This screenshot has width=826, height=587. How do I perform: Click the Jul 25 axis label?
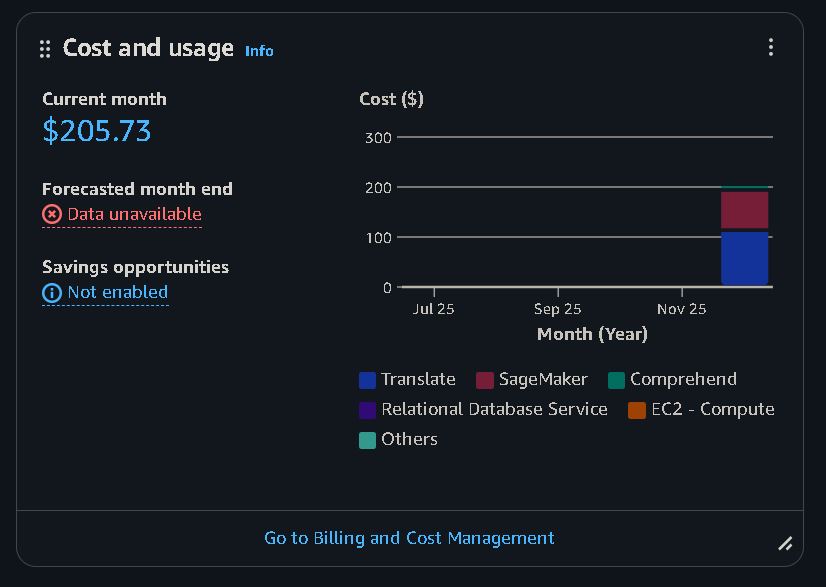[433, 309]
